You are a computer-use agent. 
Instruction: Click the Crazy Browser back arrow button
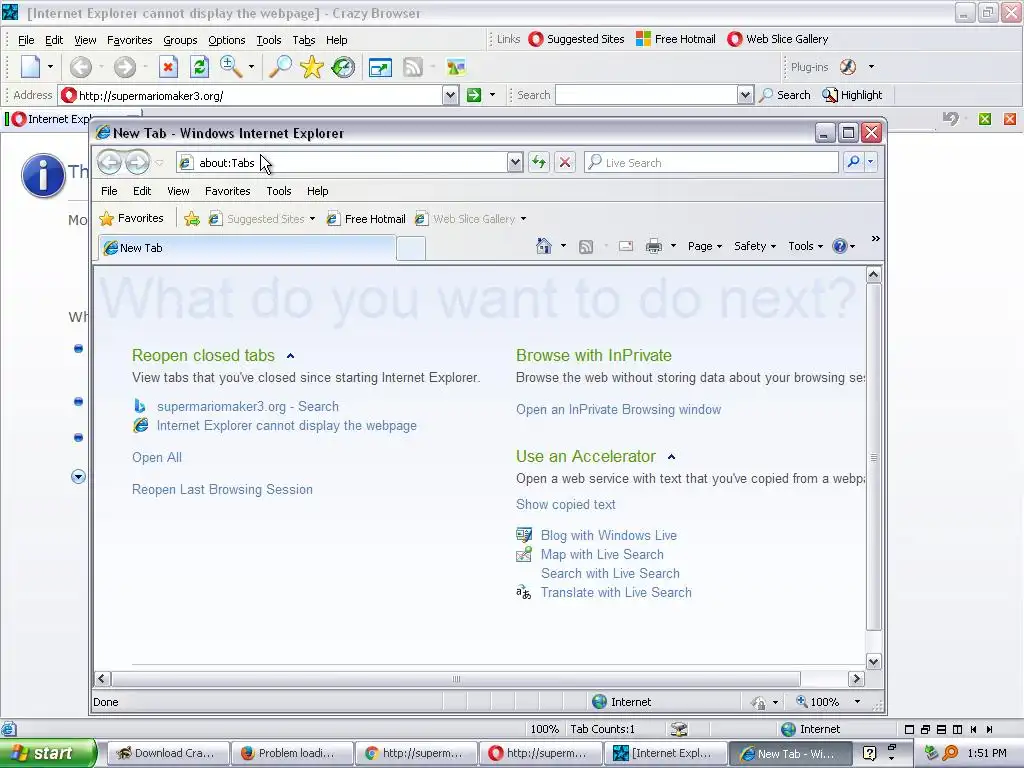[81, 67]
